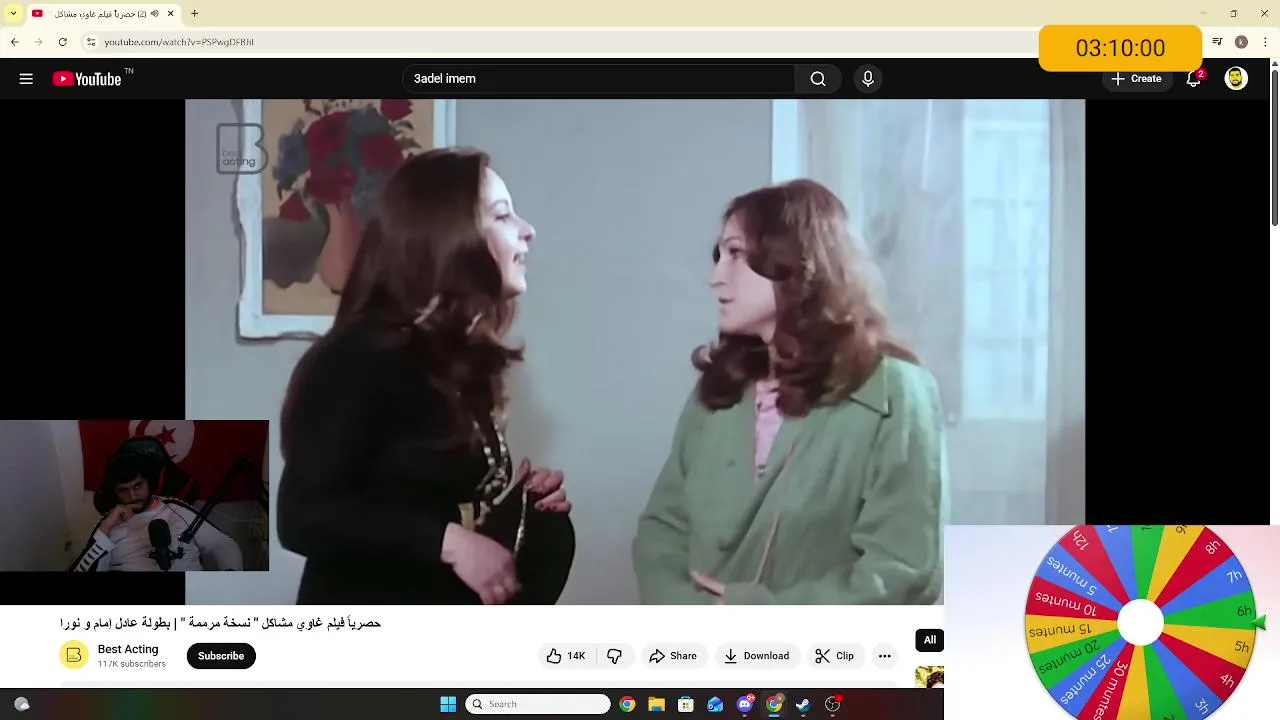Open a new browser tab

[194, 13]
